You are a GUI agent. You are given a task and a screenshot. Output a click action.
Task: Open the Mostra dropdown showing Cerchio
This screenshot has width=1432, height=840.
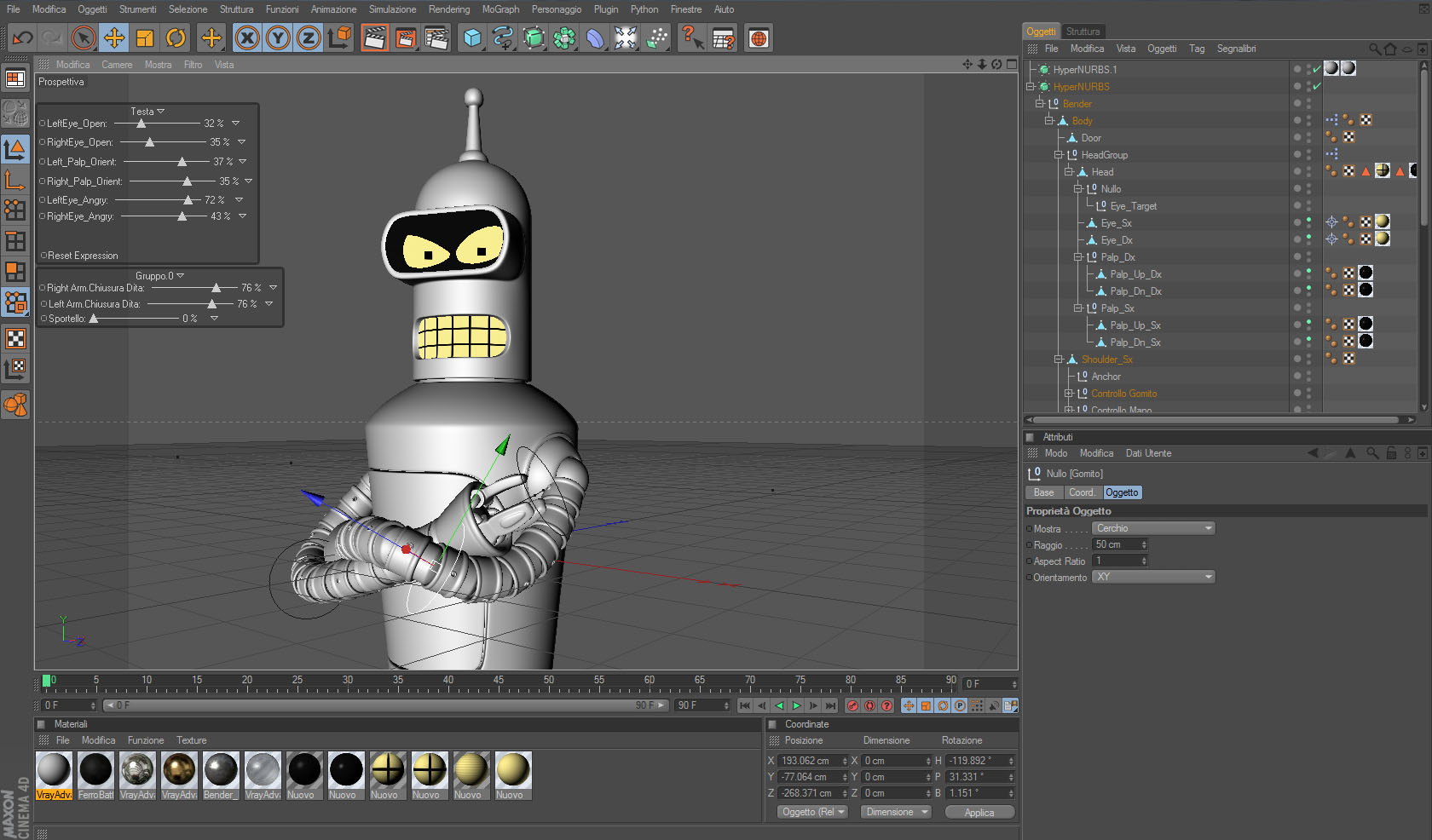[x=1154, y=528]
